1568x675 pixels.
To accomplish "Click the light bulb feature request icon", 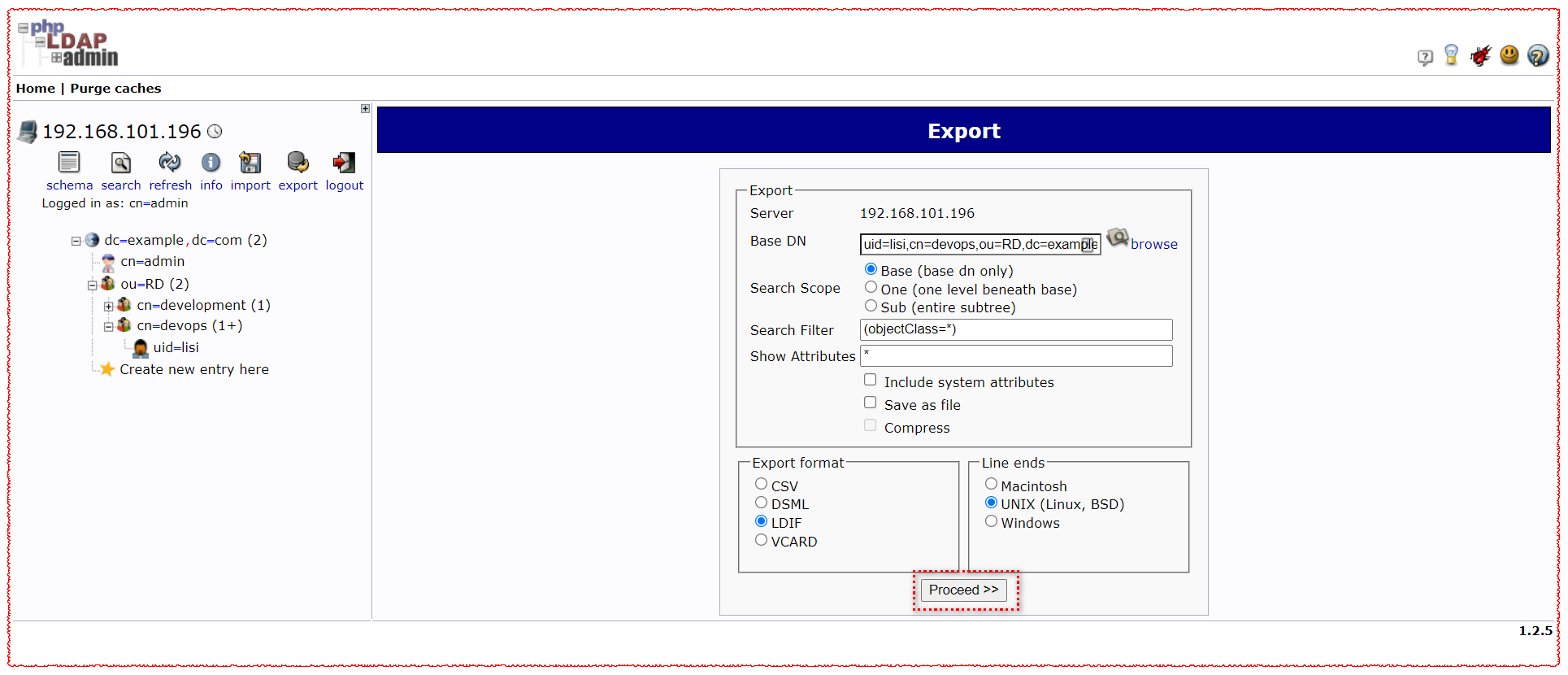I will pyautogui.click(x=1451, y=55).
